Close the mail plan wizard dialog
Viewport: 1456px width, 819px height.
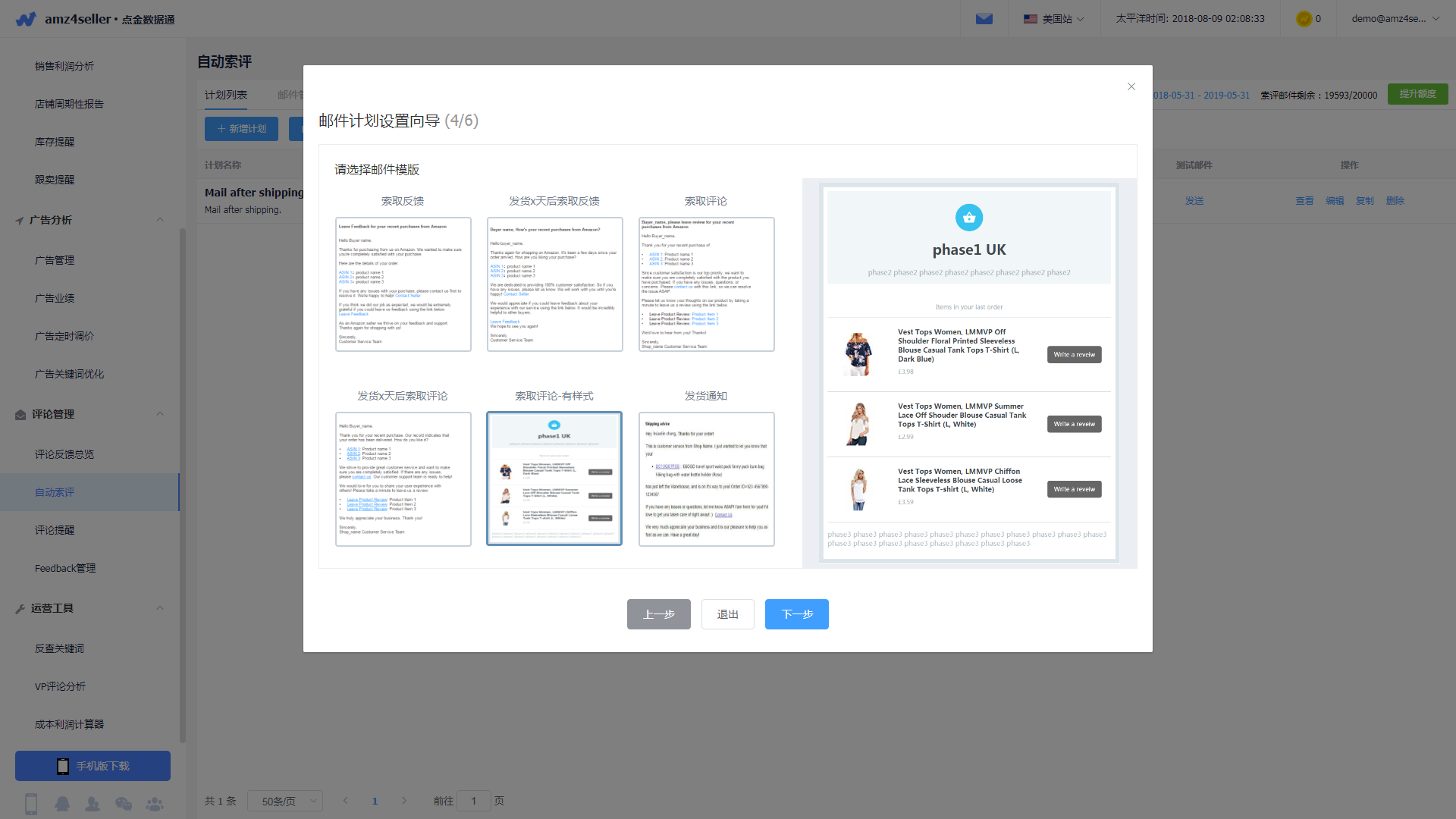[1131, 86]
